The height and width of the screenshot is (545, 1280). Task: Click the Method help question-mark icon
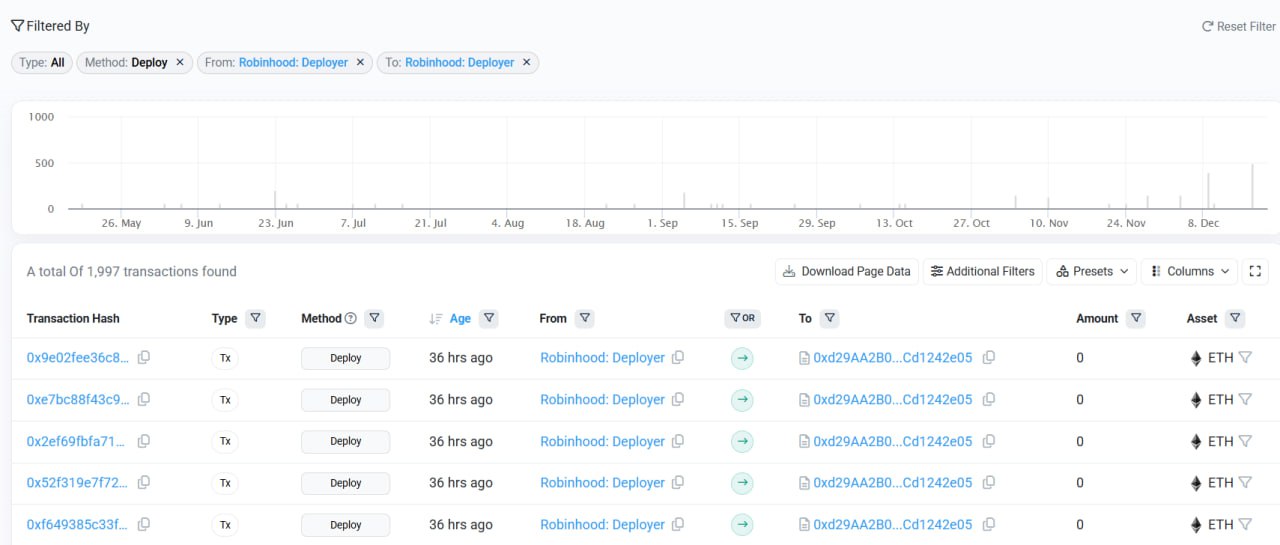351,319
